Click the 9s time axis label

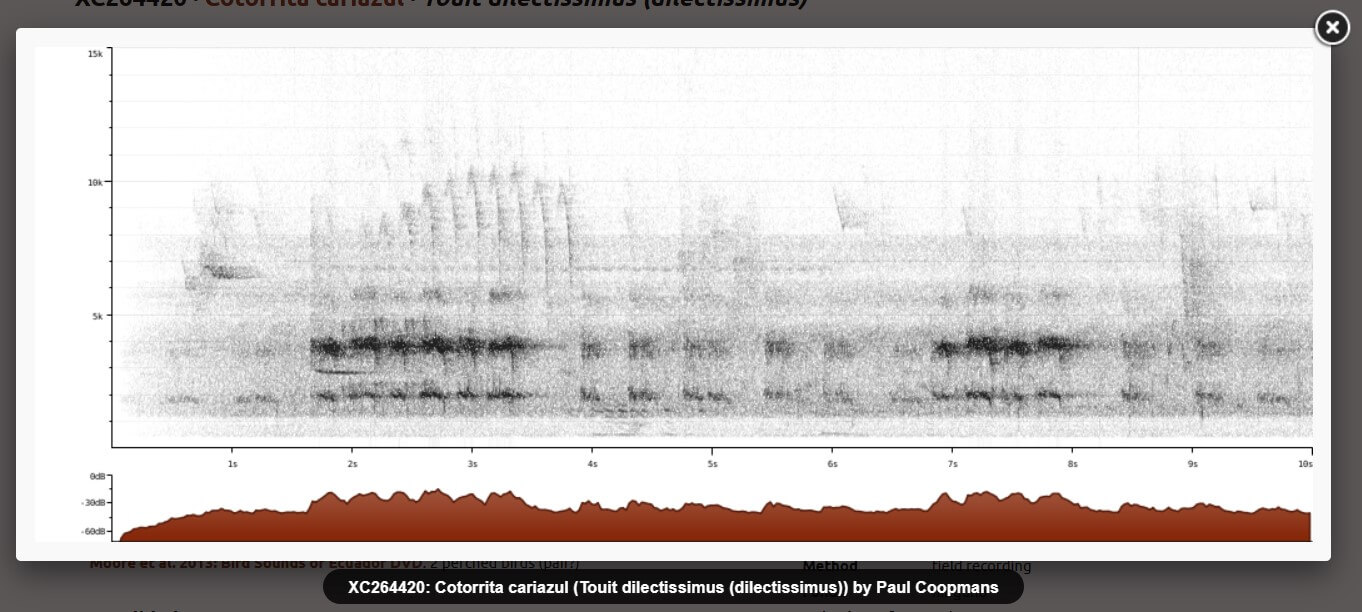(x=1192, y=464)
